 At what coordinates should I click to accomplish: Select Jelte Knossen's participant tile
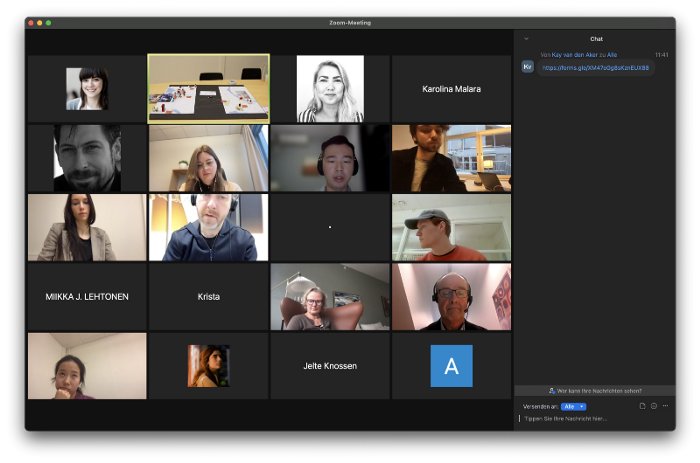[330, 366]
